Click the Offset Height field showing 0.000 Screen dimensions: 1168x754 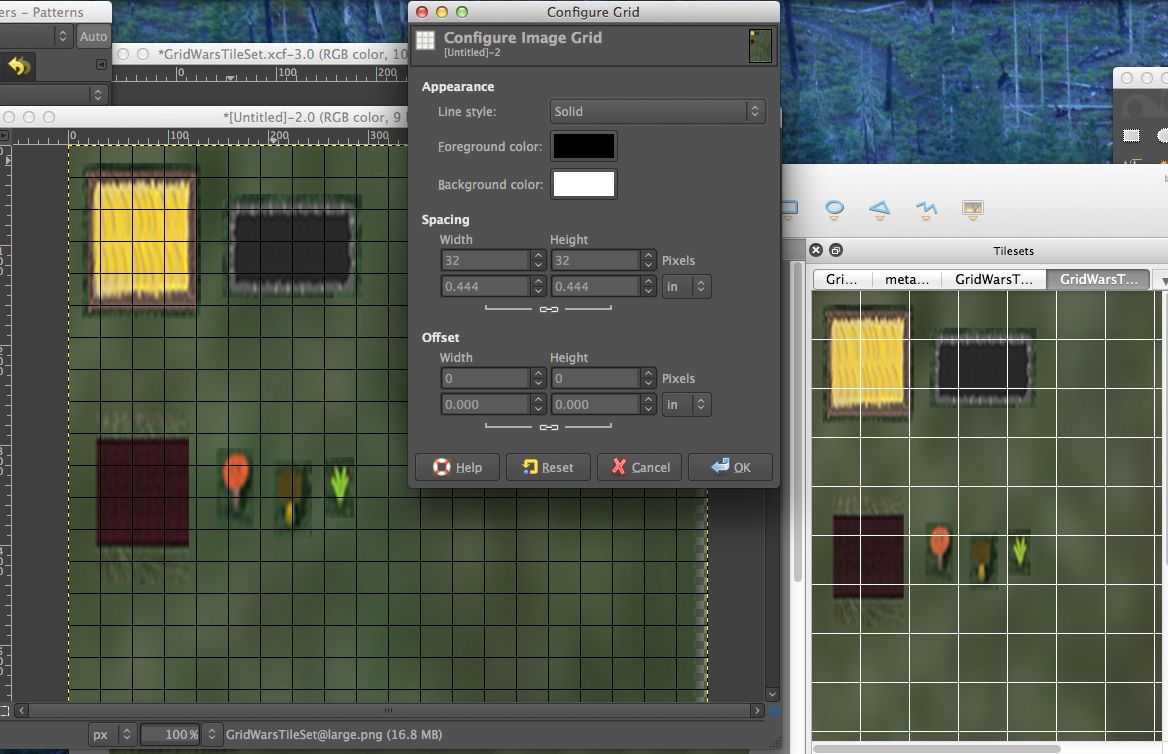pyautogui.click(x=595, y=404)
